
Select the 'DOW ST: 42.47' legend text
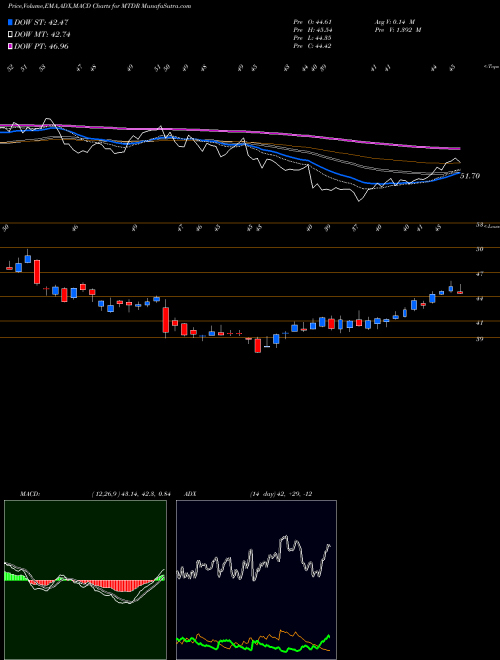point(41,22)
